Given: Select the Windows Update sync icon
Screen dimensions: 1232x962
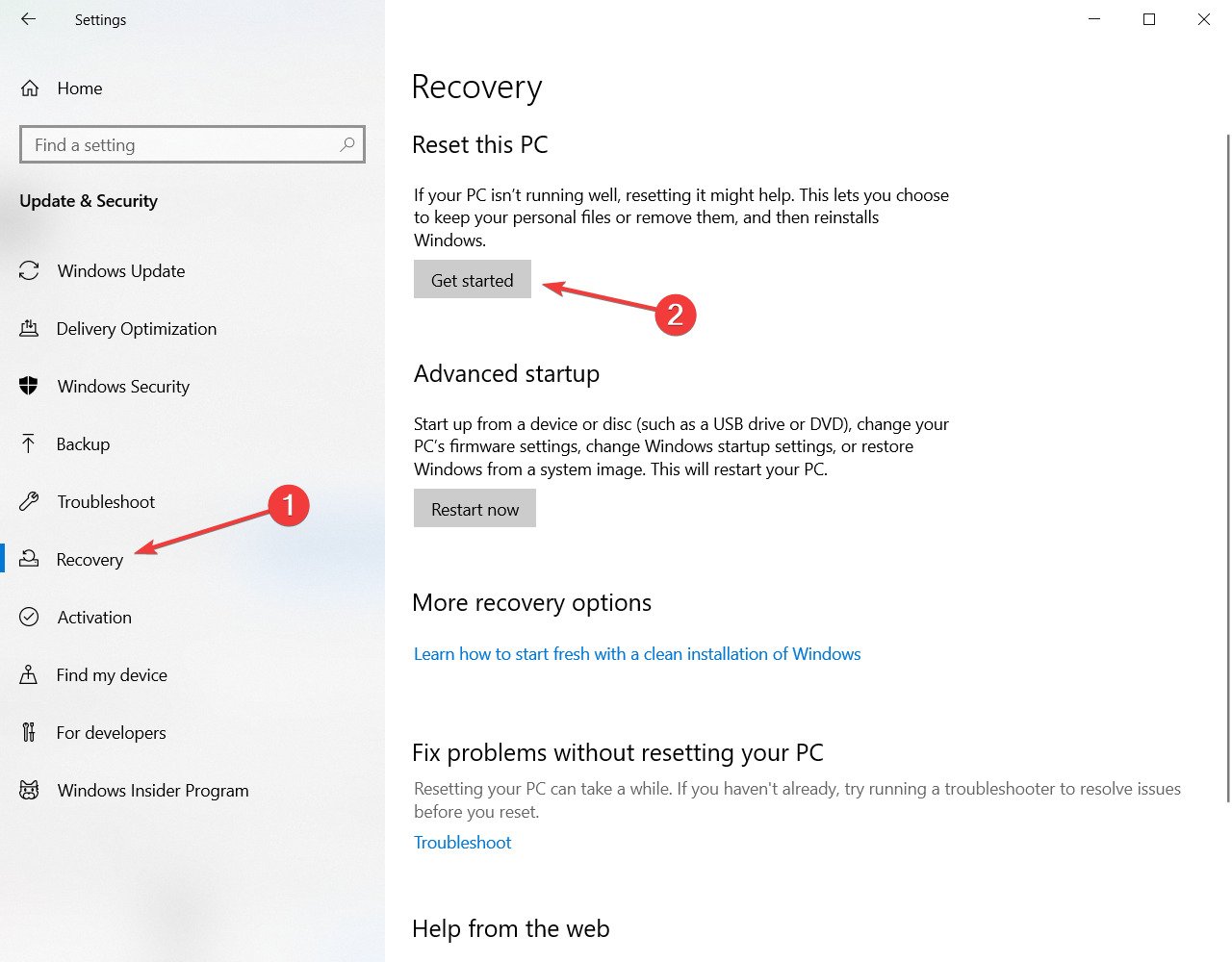Looking at the screenshot, I should [29, 271].
